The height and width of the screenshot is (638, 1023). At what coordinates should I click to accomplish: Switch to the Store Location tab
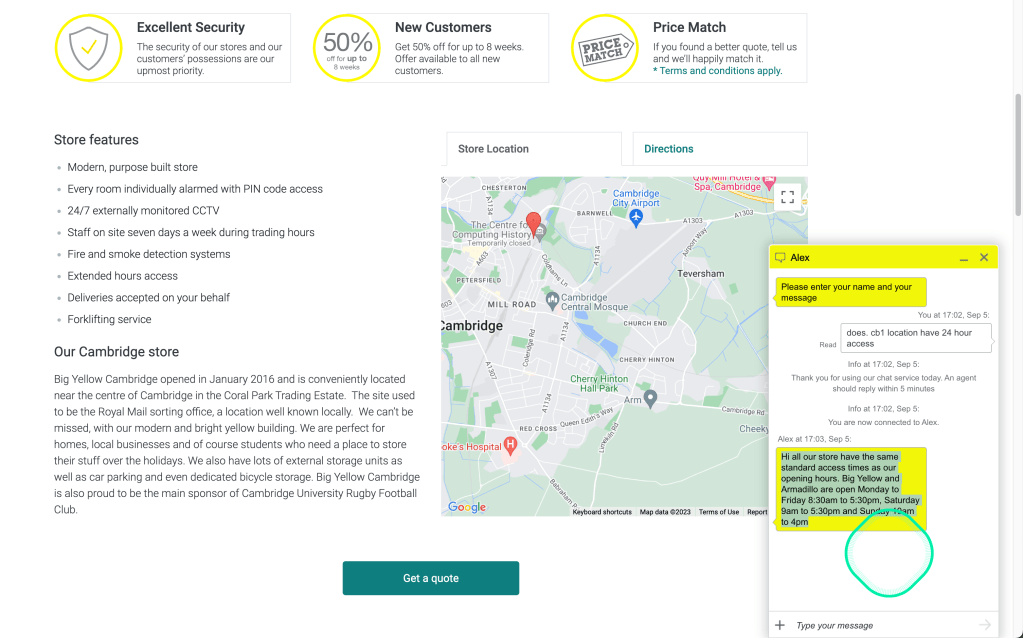point(534,149)
